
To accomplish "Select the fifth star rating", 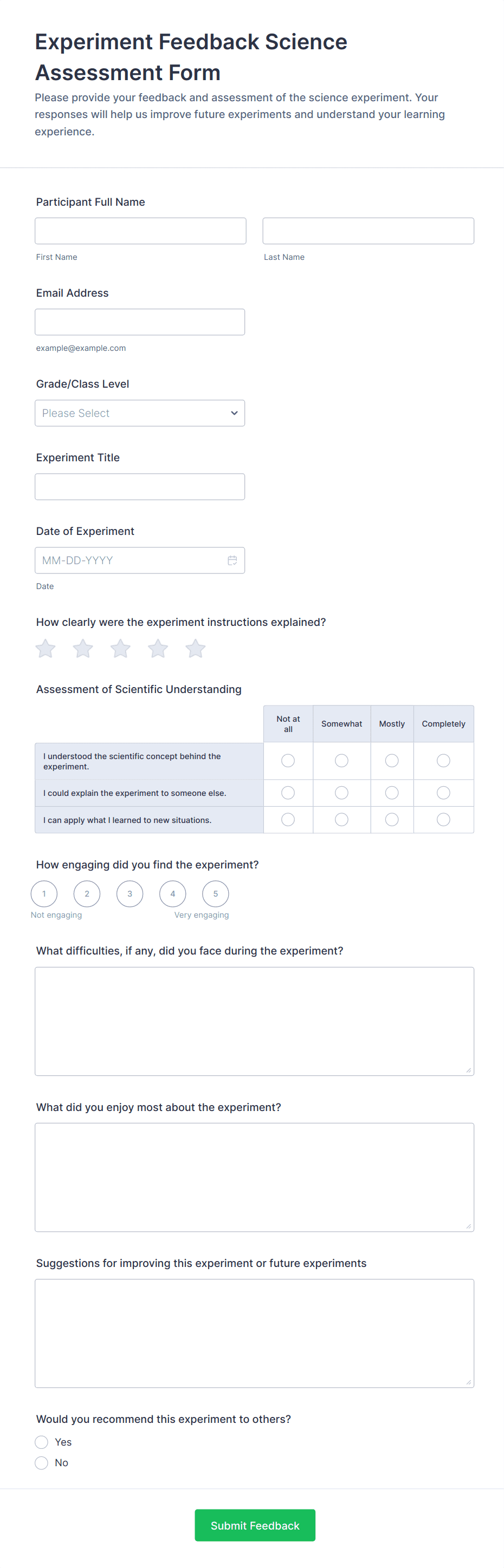I will (x=196, y=648).
